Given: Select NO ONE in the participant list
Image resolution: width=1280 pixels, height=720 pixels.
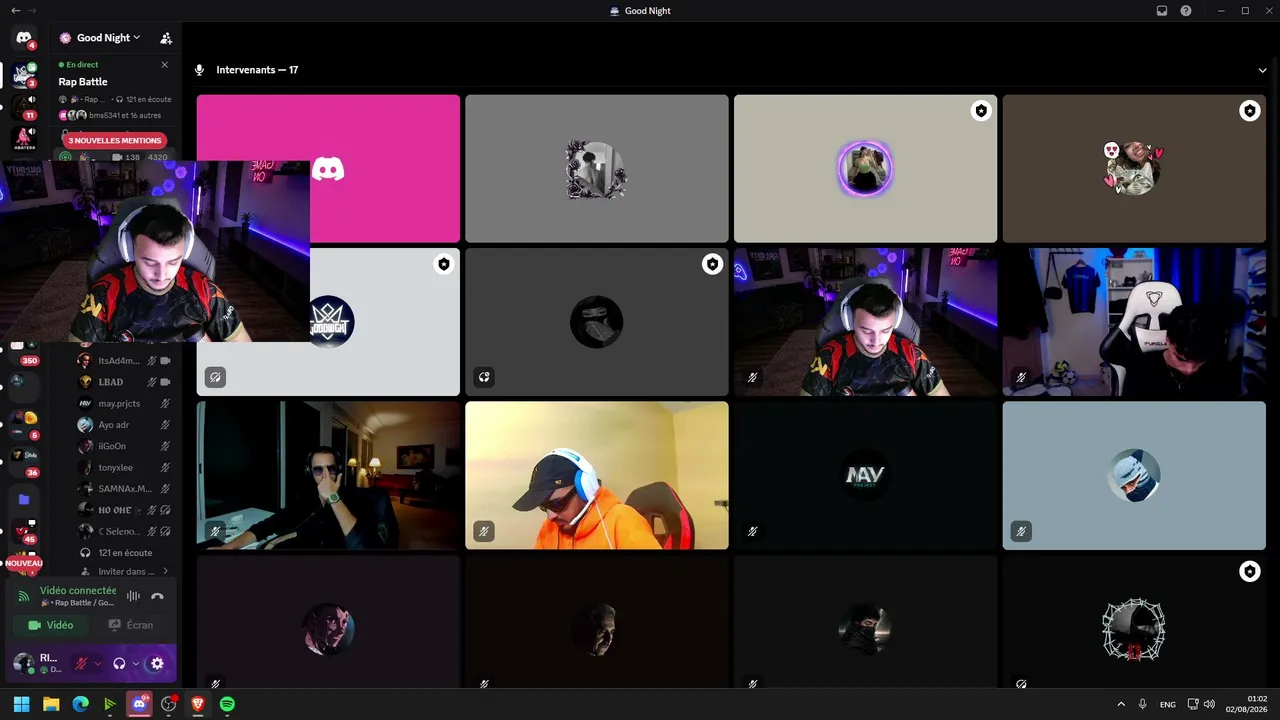Looking at the screenshot, I should coord(124,510).
